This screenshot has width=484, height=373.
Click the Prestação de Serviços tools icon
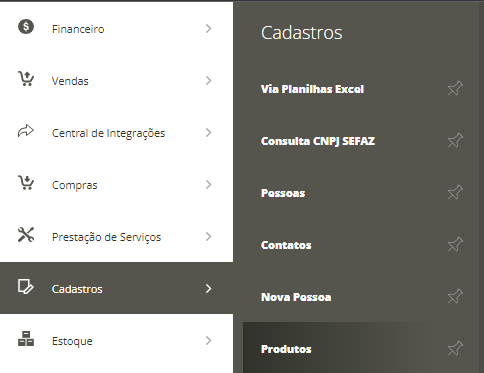26,235
